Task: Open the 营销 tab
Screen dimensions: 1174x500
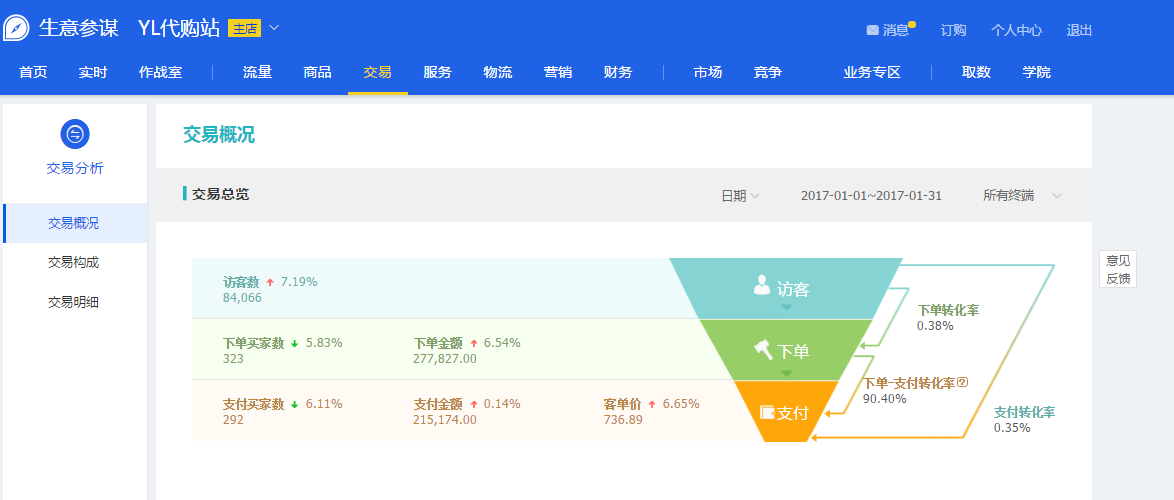Action: click(x=558, y=73)
